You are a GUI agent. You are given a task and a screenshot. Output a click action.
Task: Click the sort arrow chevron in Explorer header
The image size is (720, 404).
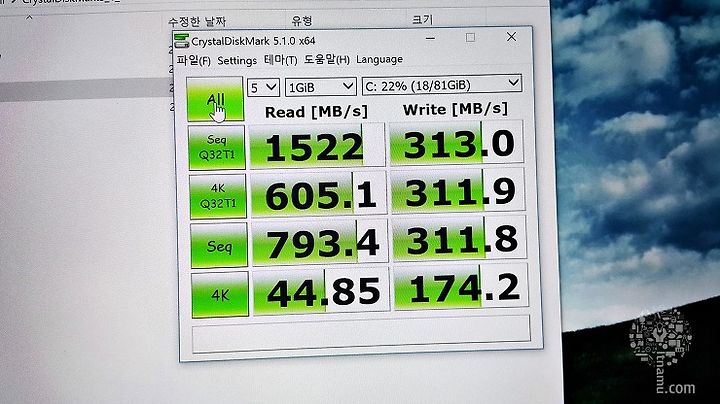point(29,17)
